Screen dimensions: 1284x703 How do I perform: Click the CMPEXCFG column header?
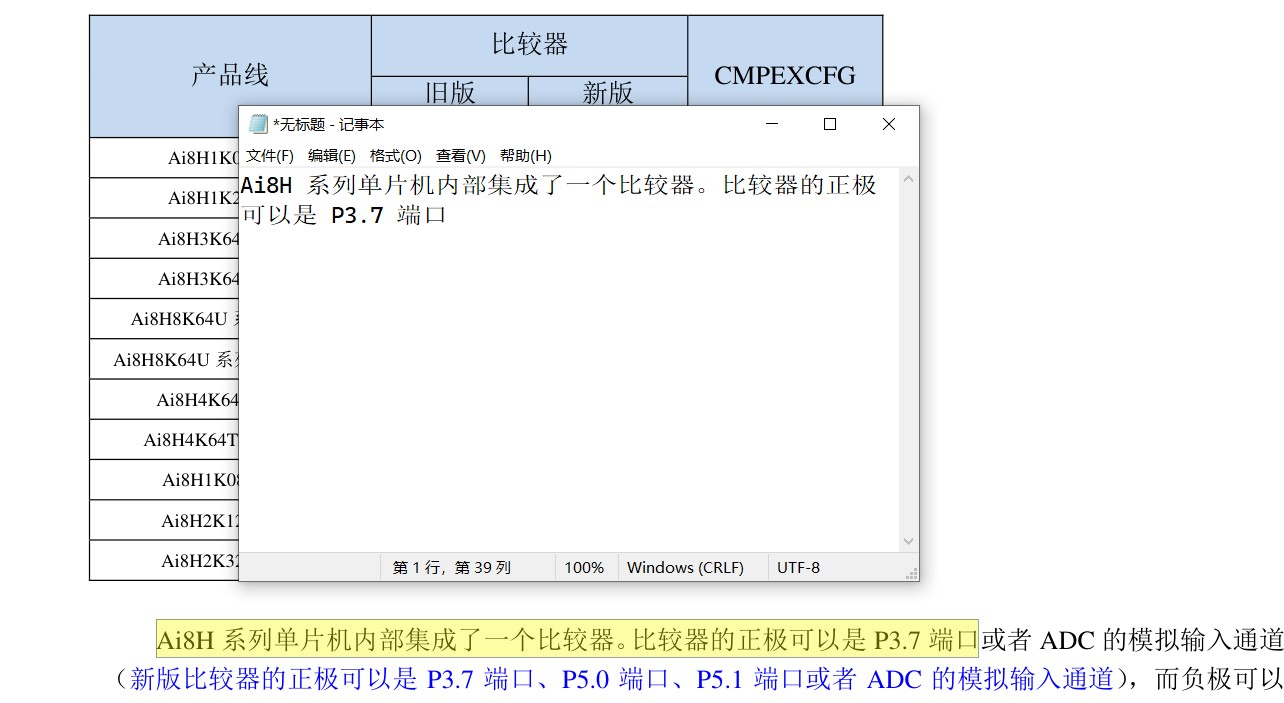785,75
